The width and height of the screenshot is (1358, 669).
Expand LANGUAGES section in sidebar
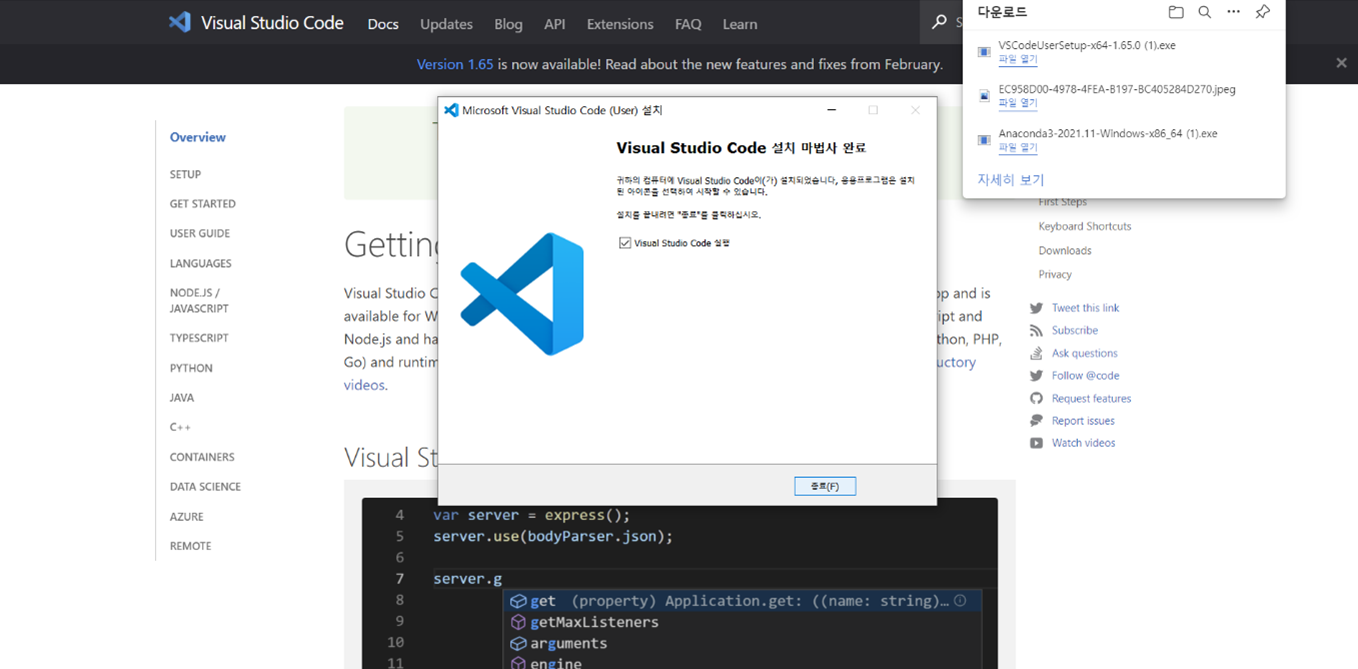click(x=200, y=263)
